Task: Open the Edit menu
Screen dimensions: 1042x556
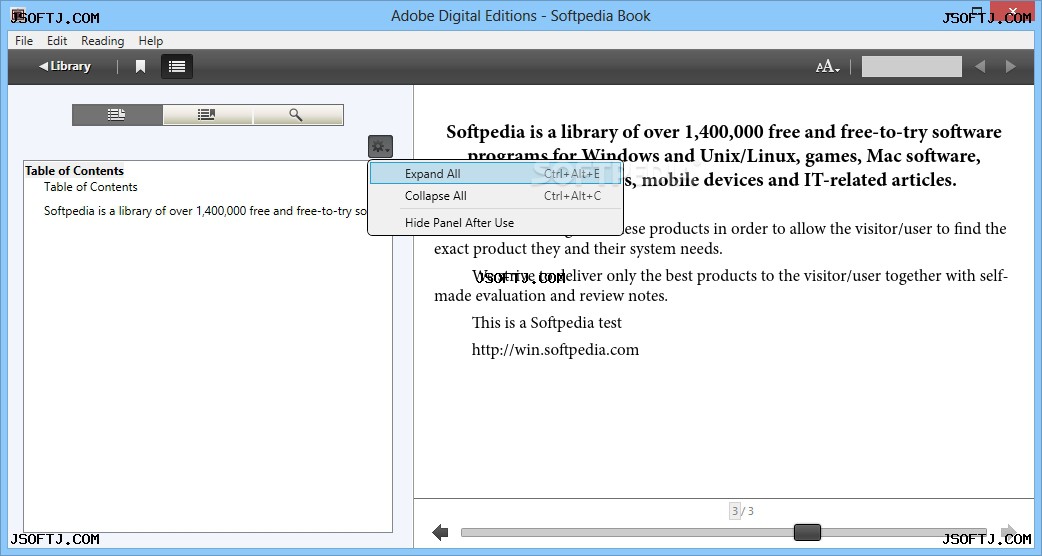Action: [x=56, y=41]
